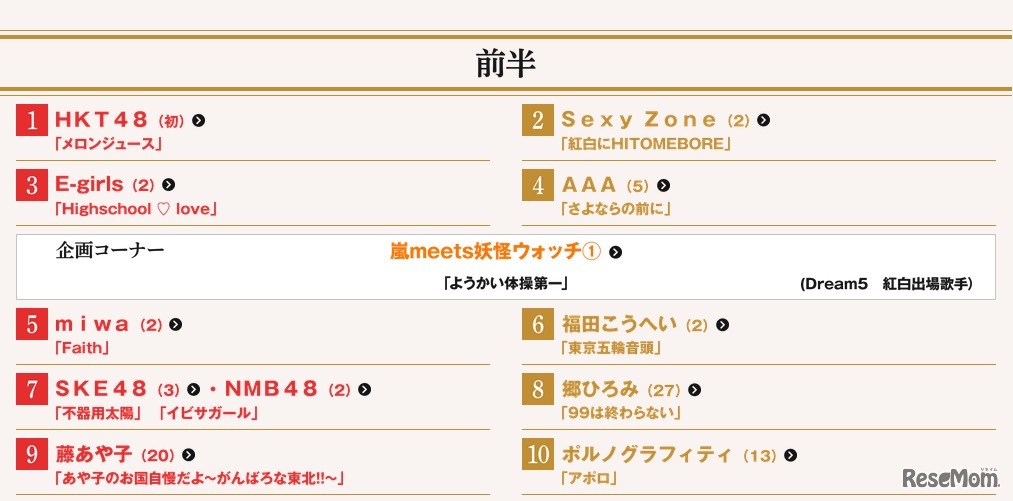Screen dimensions: 1013x501
Task: Click the 前半 section heading
Action: (506, 64)
